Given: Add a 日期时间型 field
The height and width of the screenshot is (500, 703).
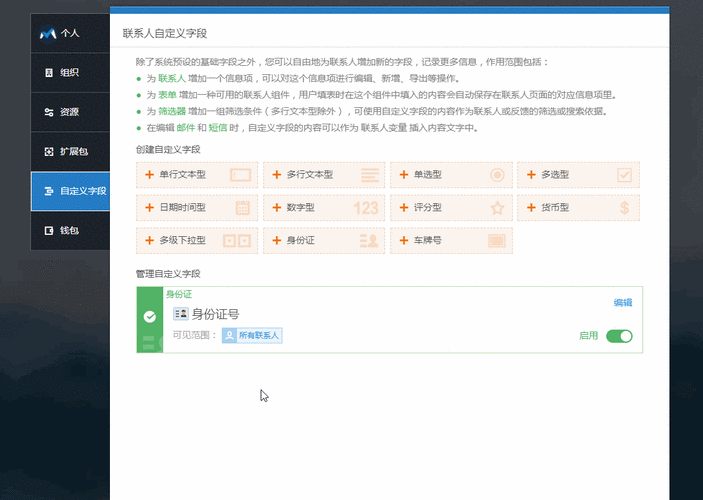Looking at the screenshot, I should (197, 208).
